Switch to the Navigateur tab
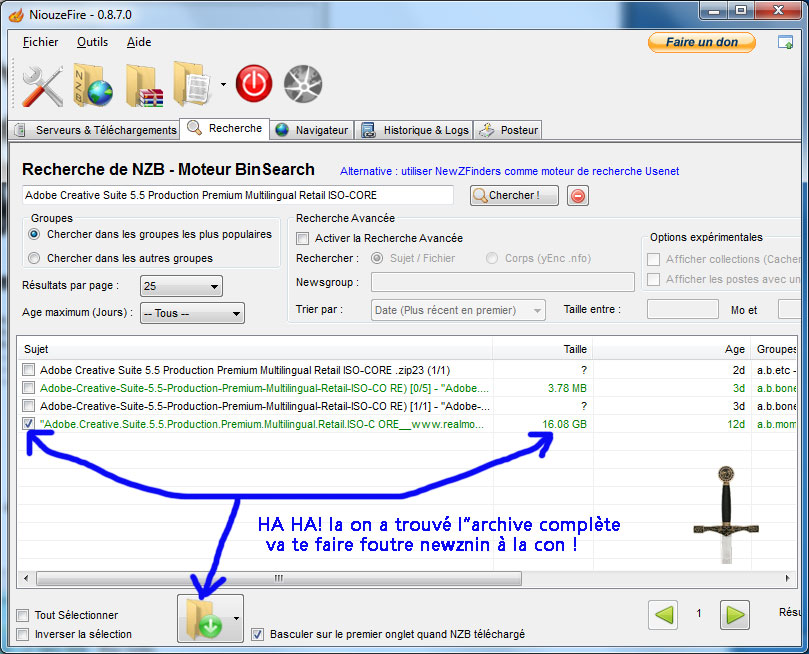 pos(312,130)
